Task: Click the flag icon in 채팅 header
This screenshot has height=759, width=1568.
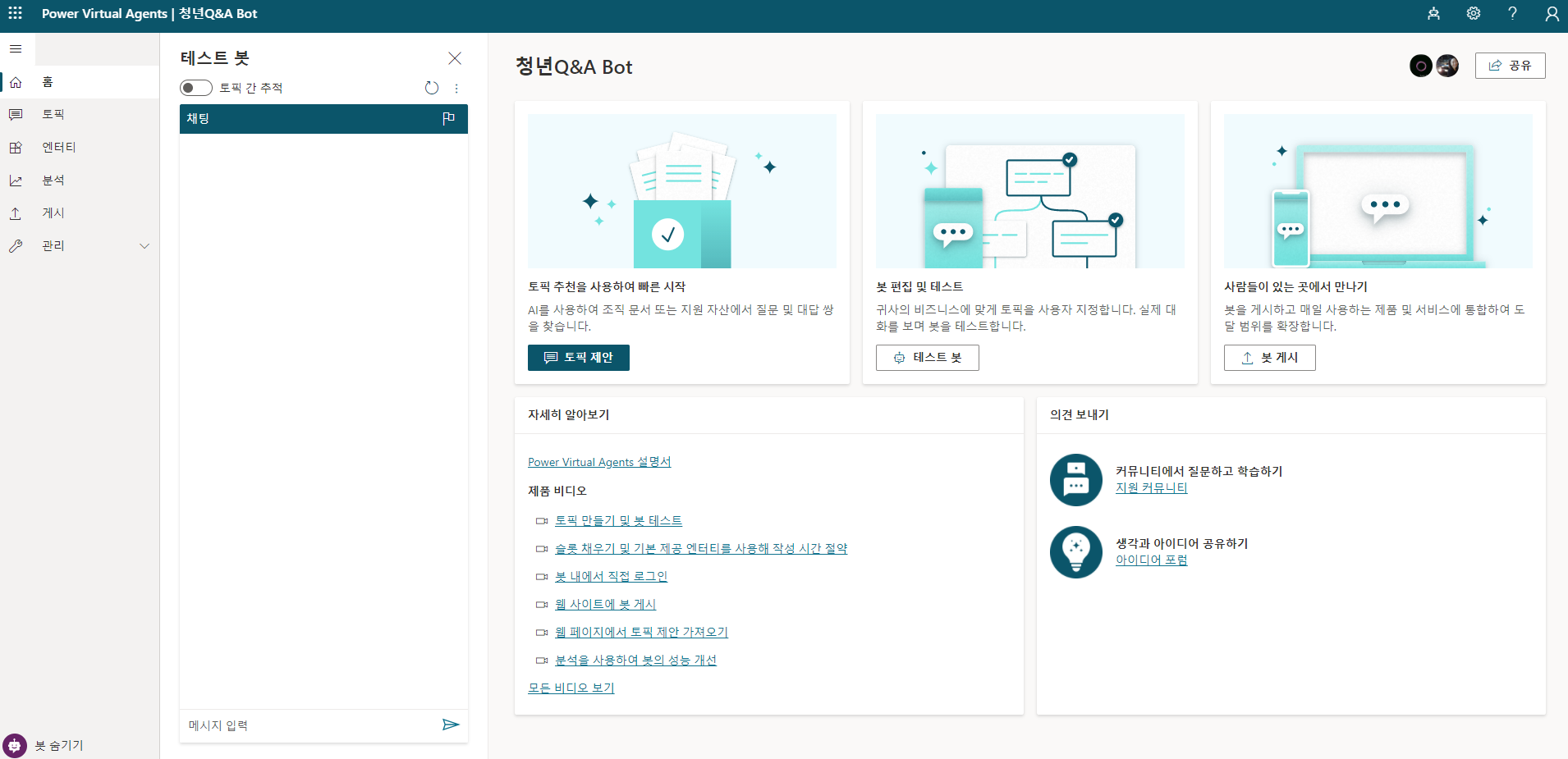Action: [x=448, y=119]
